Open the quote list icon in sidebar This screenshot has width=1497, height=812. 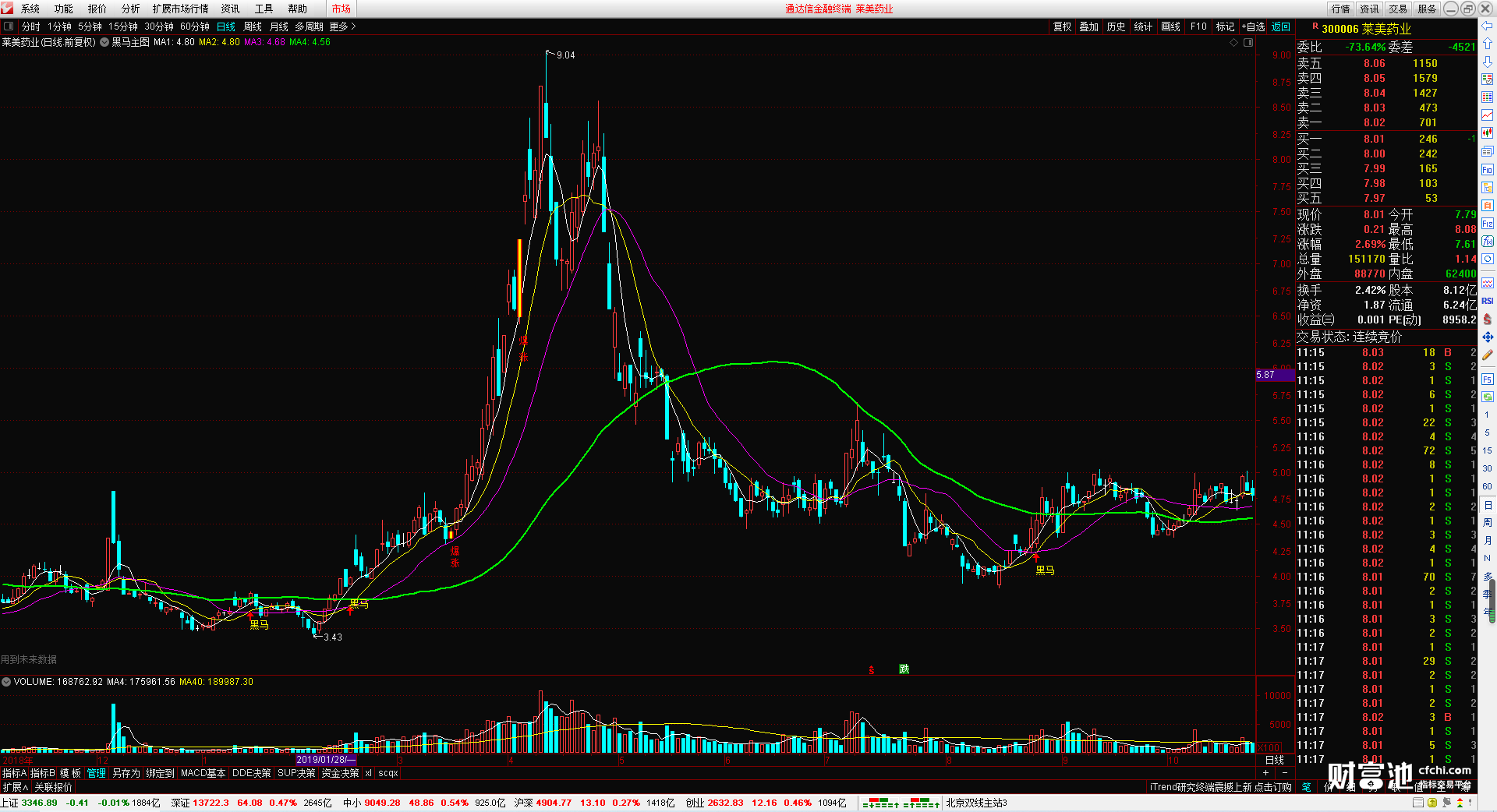tap(1488, 79)
